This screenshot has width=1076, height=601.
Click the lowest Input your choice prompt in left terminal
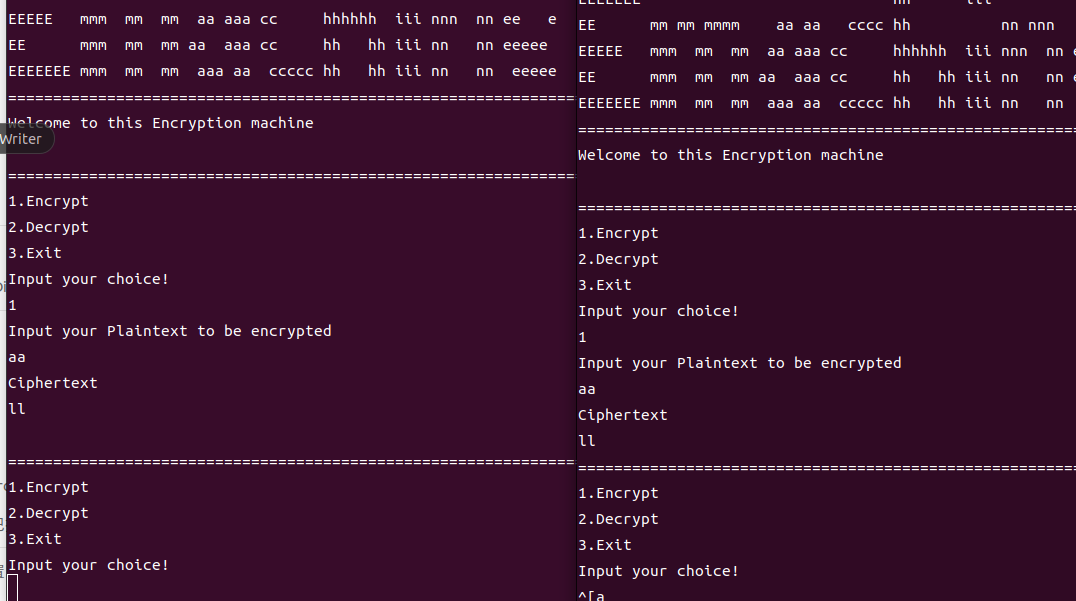pyautogui.click(x=89, y=565)
